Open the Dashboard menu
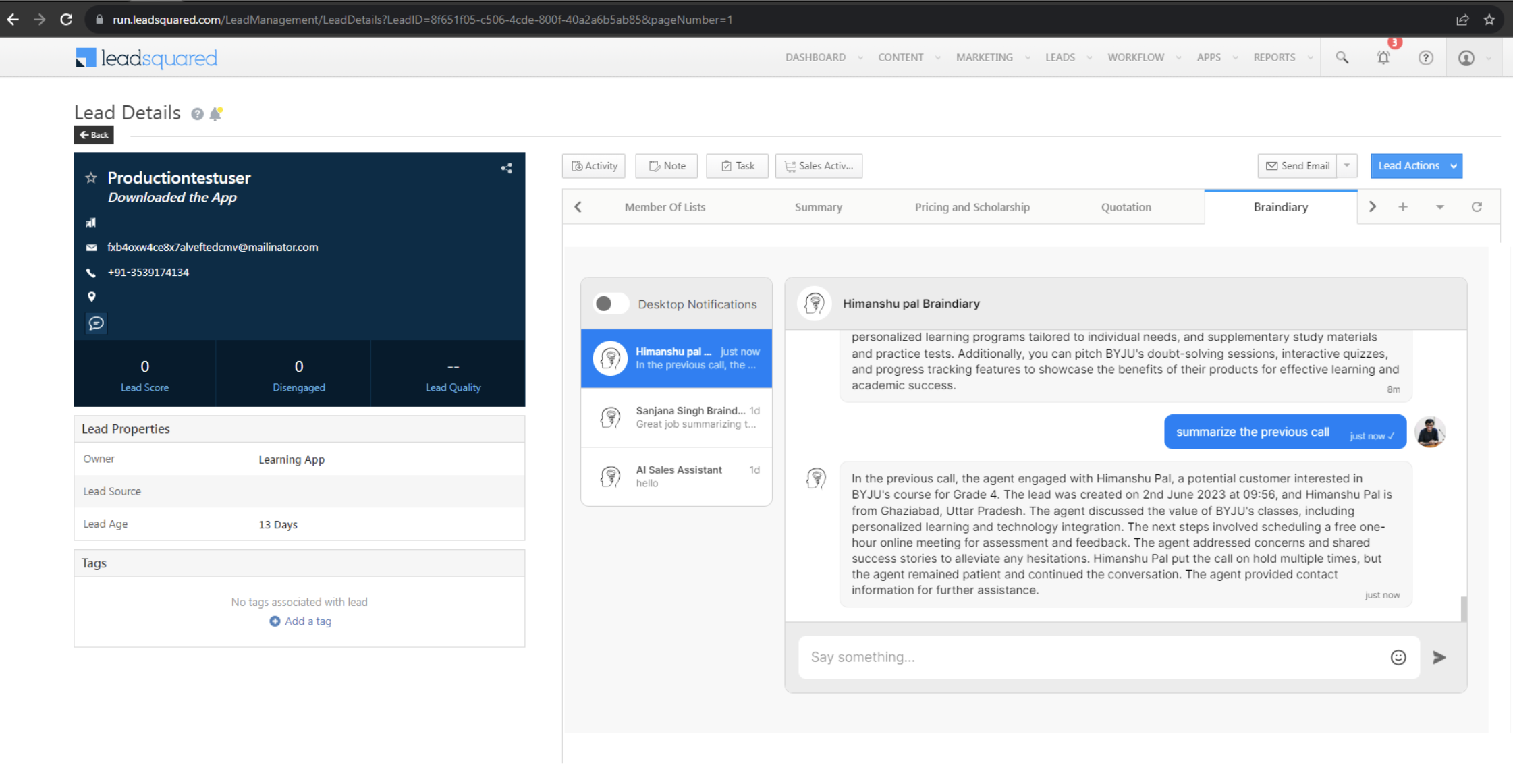This screenshot has height=784, width=1513. coord(815,57)
